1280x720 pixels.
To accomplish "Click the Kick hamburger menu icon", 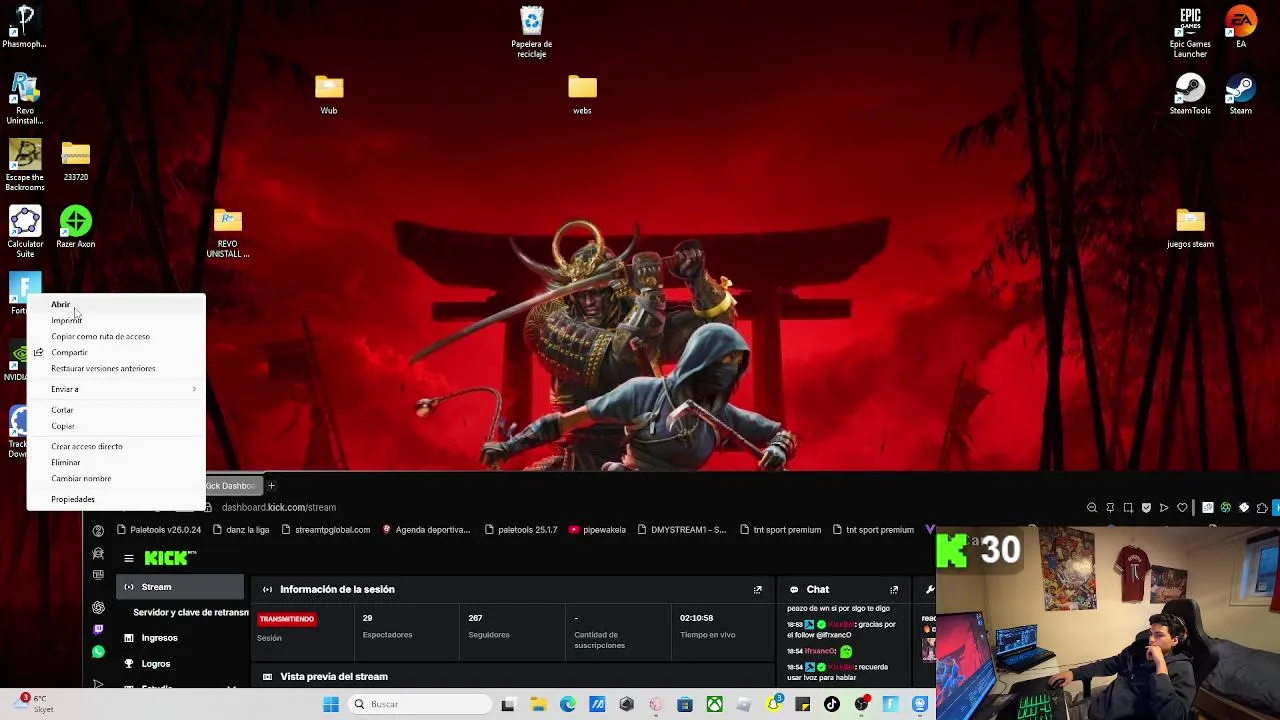I will tap(129, 559).
